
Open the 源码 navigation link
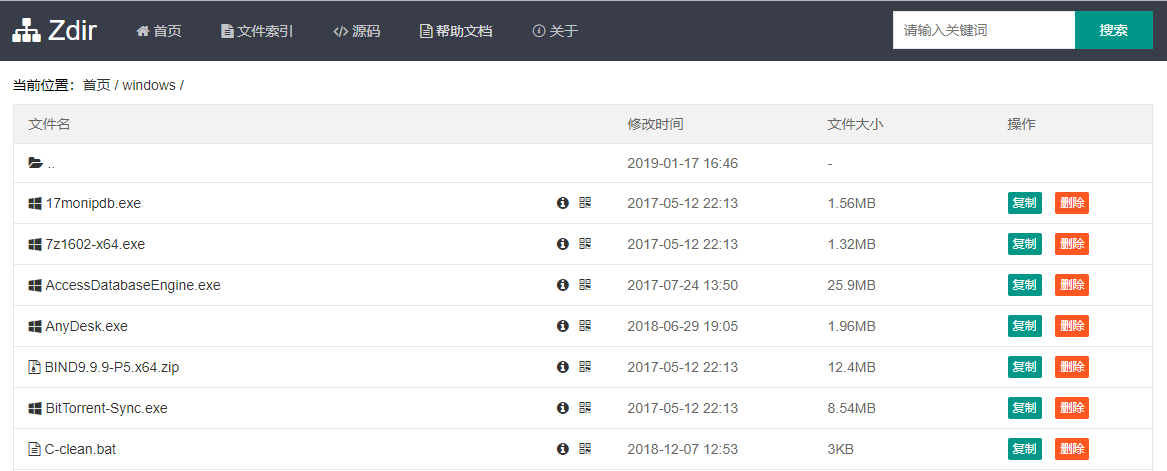pyautogui.click(x=357, y=31)
